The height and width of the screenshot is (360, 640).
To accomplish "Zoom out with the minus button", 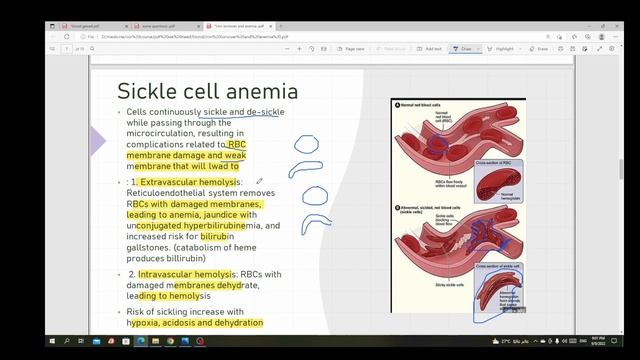I will pos(287,49).
